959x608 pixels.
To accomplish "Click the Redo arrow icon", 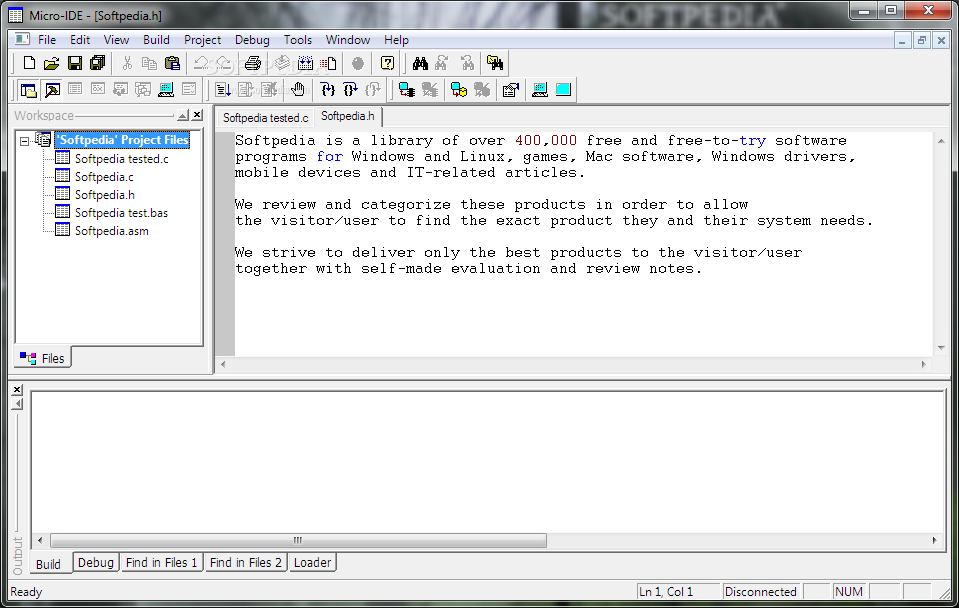I will pyautogui.click(x=223, y=63).
